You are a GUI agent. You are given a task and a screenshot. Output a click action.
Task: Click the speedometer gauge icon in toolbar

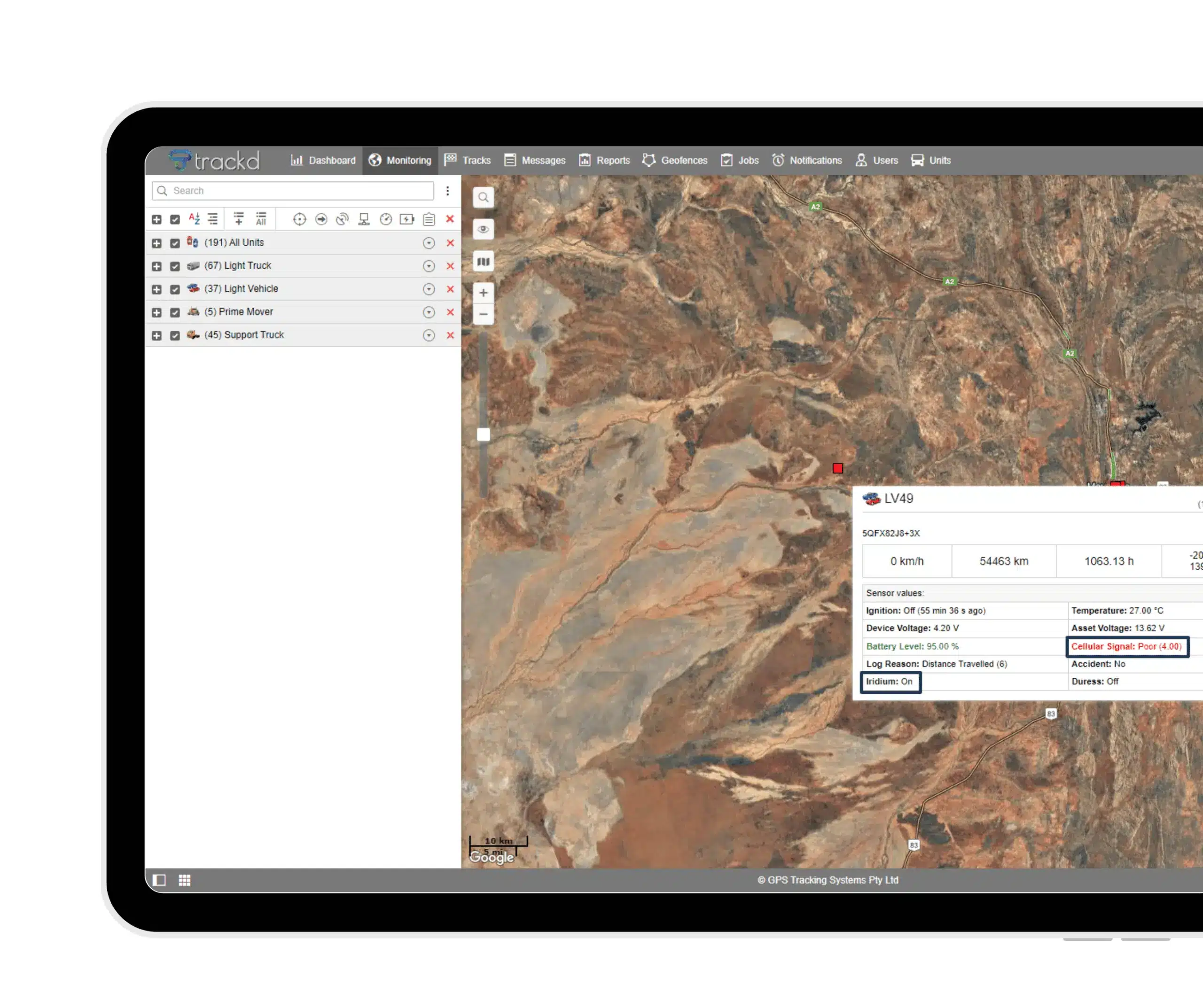click(385, 219)
